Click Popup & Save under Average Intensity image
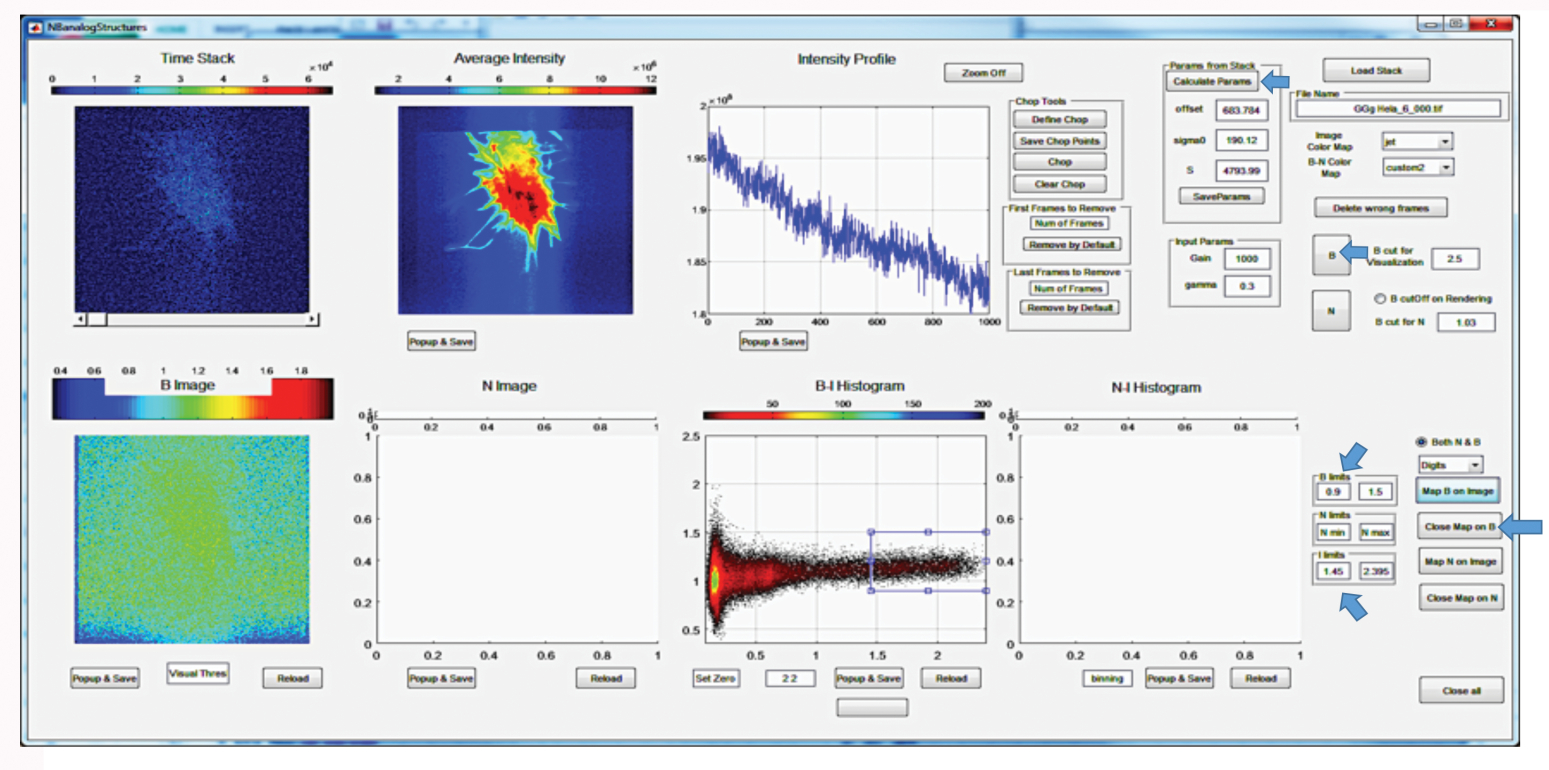Viewport: 1549px width, 770px height. pyautogui.click(x=441, y=341)
